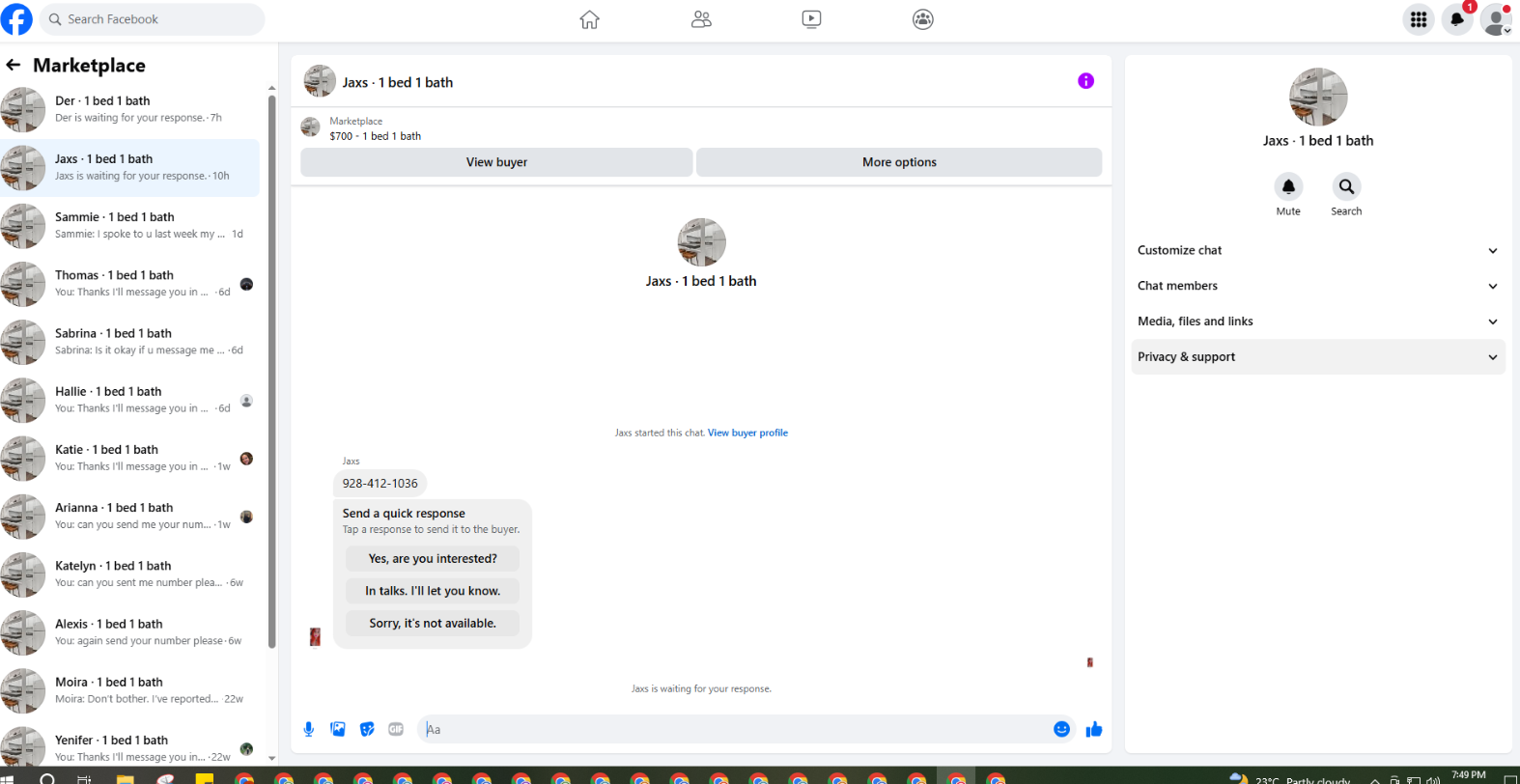Choose a sticker

tap(367, 729)
